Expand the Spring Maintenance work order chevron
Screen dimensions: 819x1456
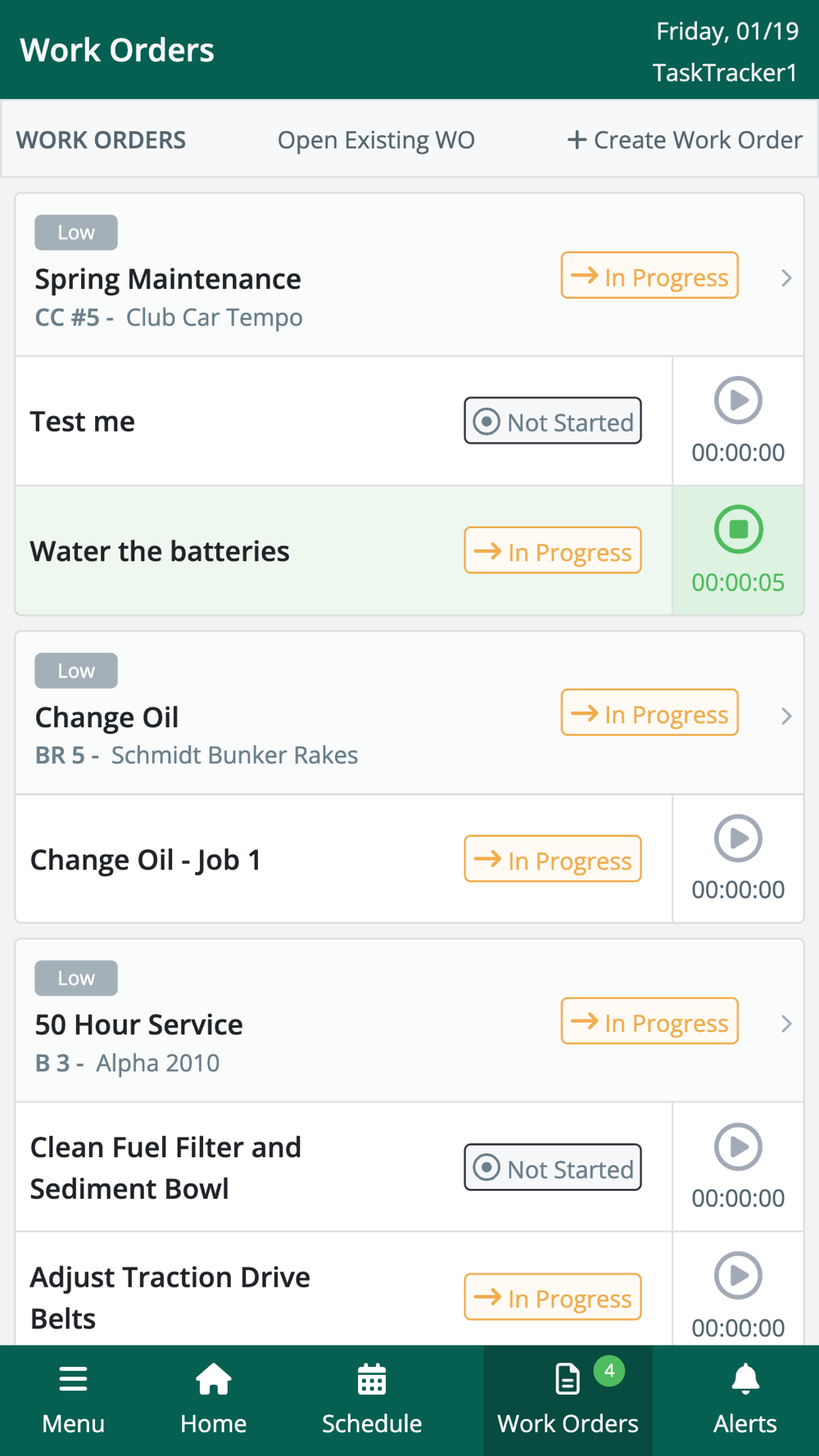[786, 278]
